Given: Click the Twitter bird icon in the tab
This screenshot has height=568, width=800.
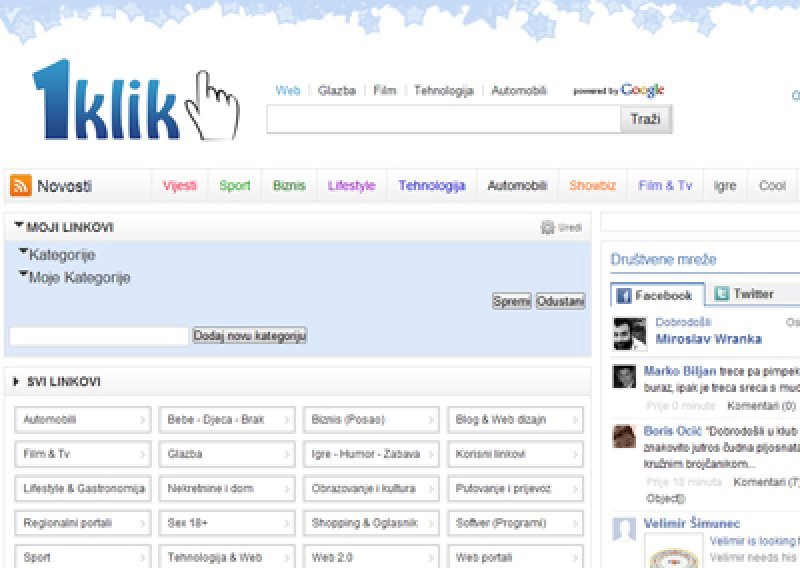Looking at the screenshot, I should point(721,293).
